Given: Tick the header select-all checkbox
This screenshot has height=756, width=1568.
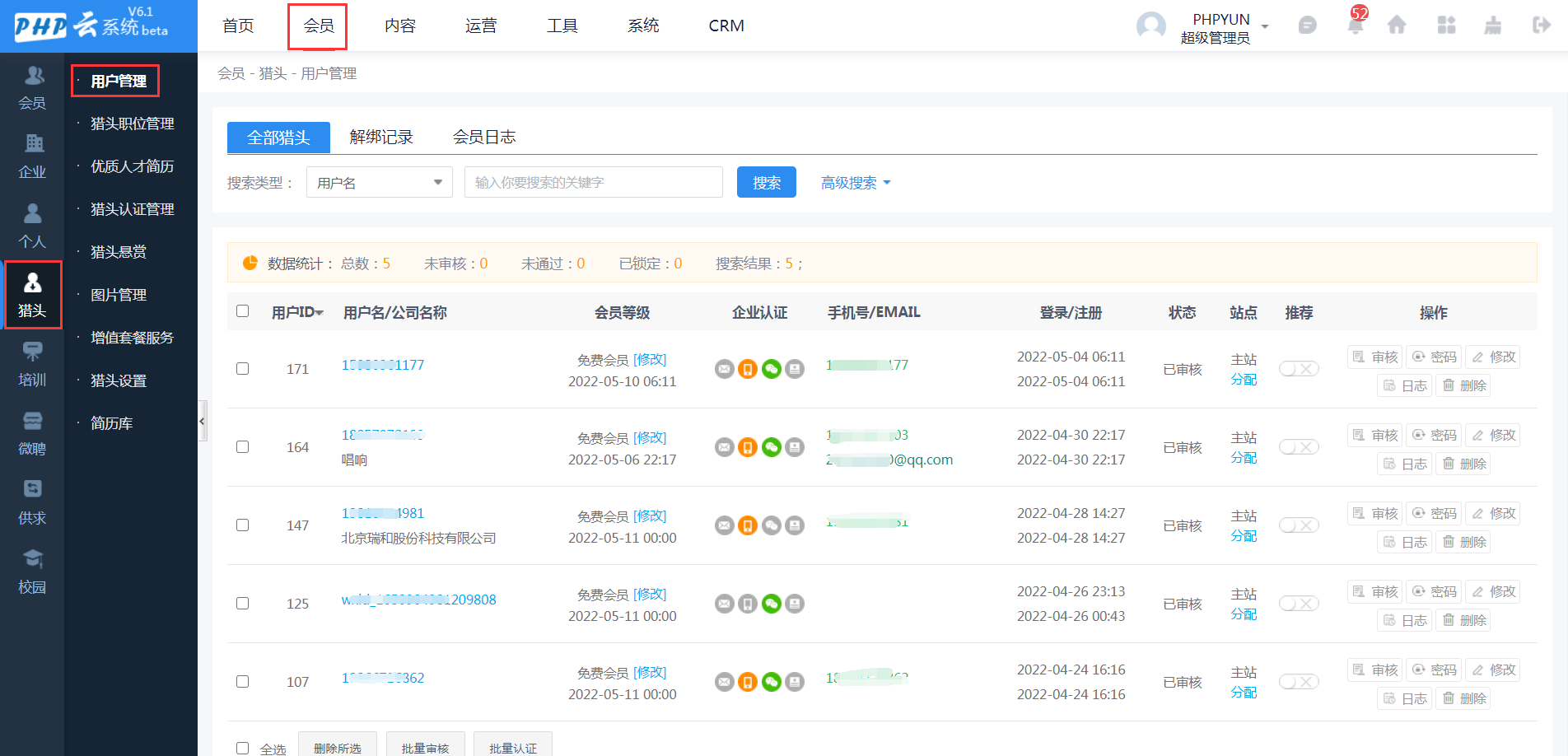Looking at the screenshot, I should point(242,311).
